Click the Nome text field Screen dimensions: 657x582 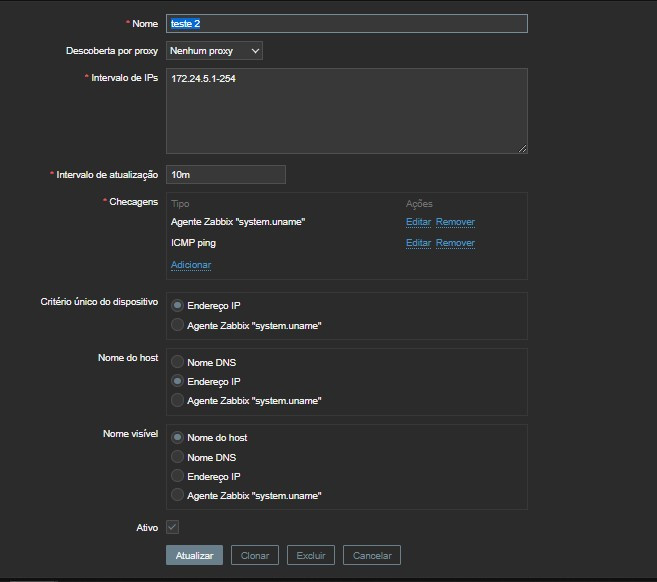point(346,23)
